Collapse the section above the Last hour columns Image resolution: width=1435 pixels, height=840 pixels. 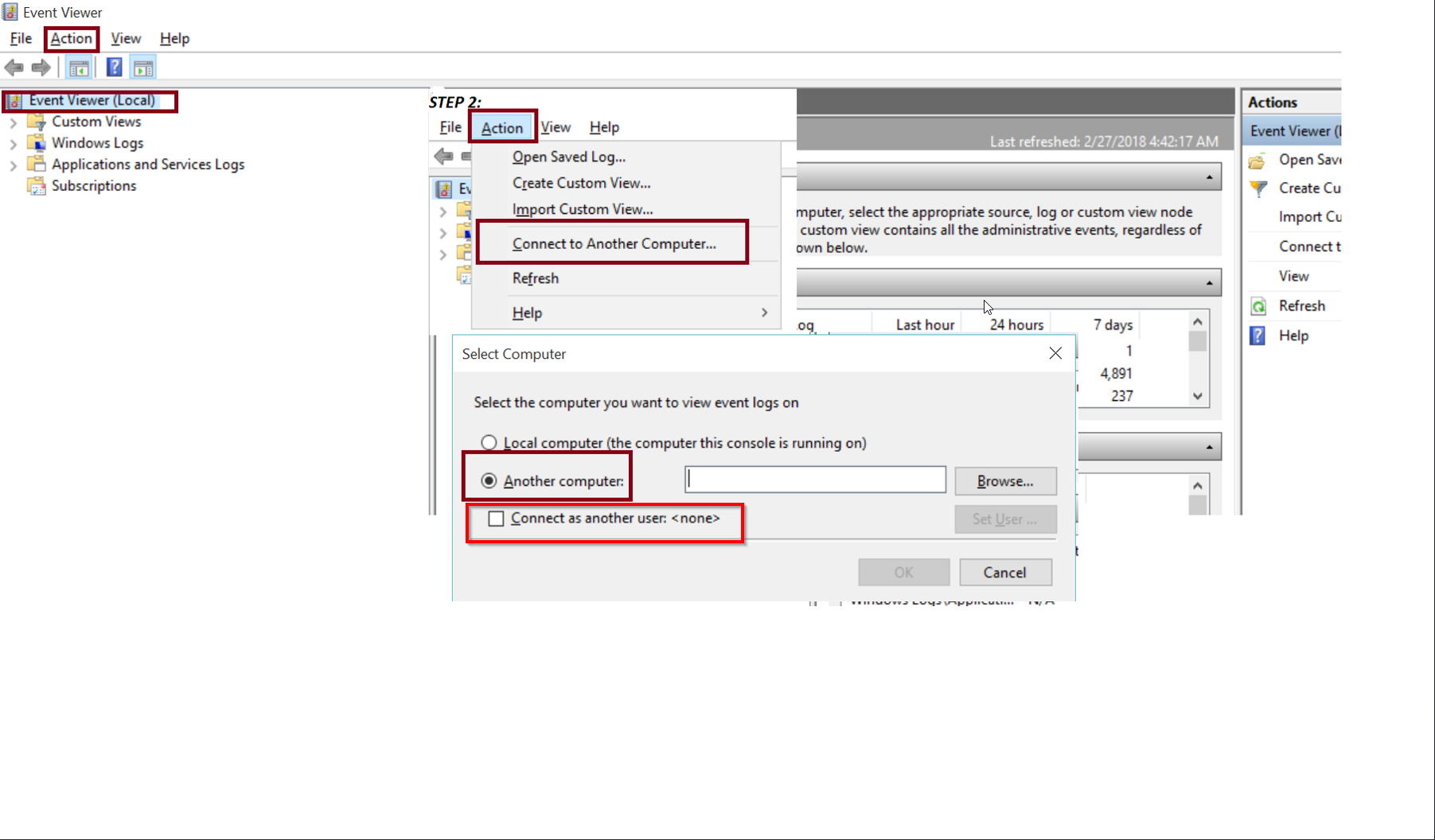(1209, 283)
